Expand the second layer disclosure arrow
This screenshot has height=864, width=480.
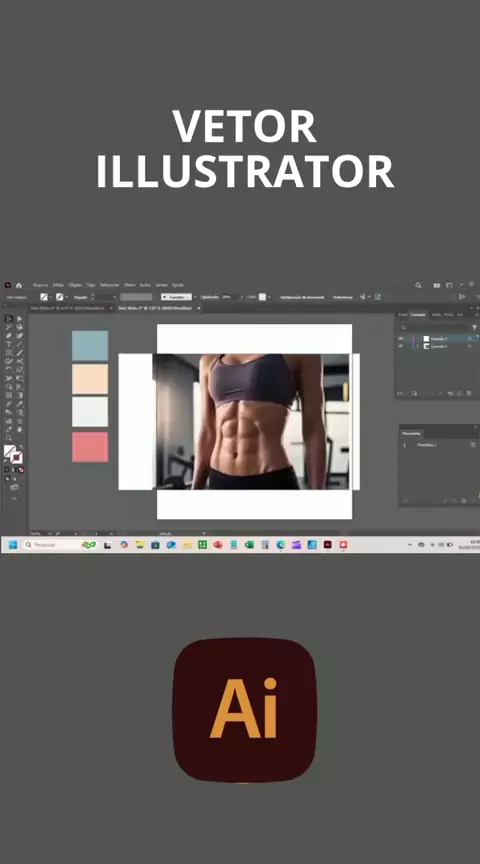pos(418,346)
